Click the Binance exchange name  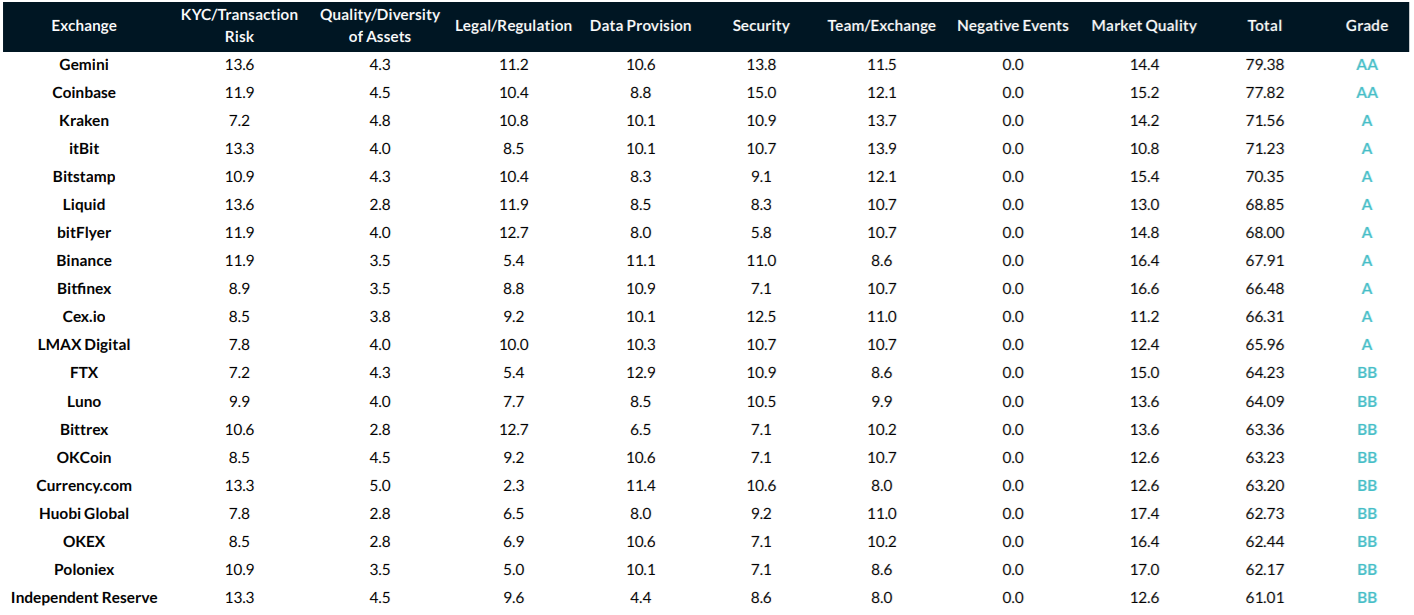coord(84,261)
